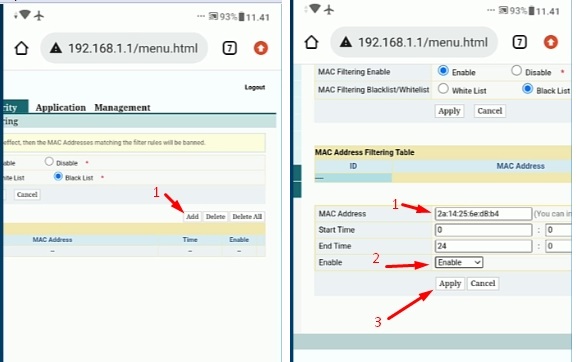Select Enable radio for MAC Filtering Enable
578x362 pixels.
pos(443,70)
